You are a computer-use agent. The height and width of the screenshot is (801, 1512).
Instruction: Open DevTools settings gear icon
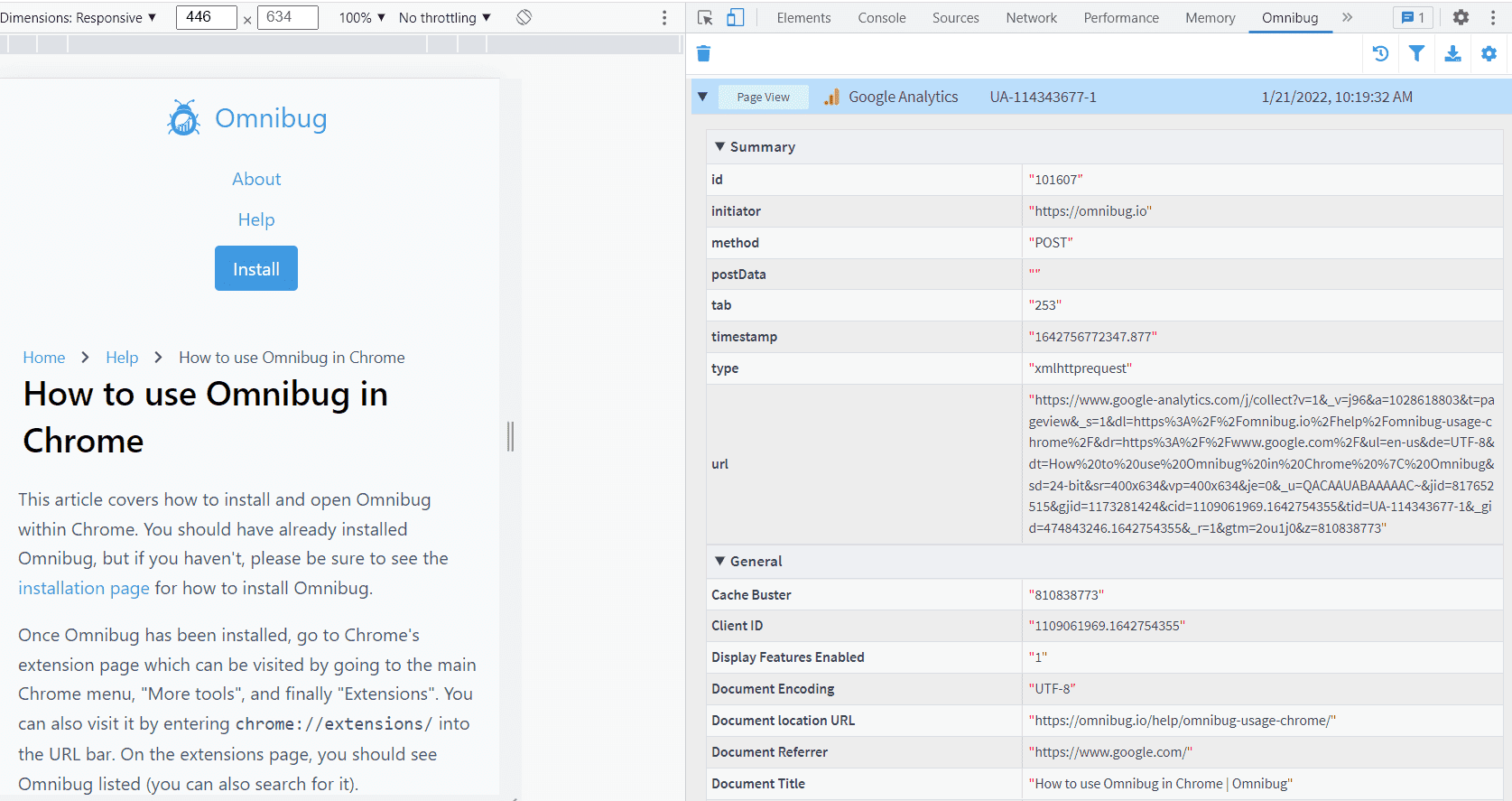point(1461,17)
